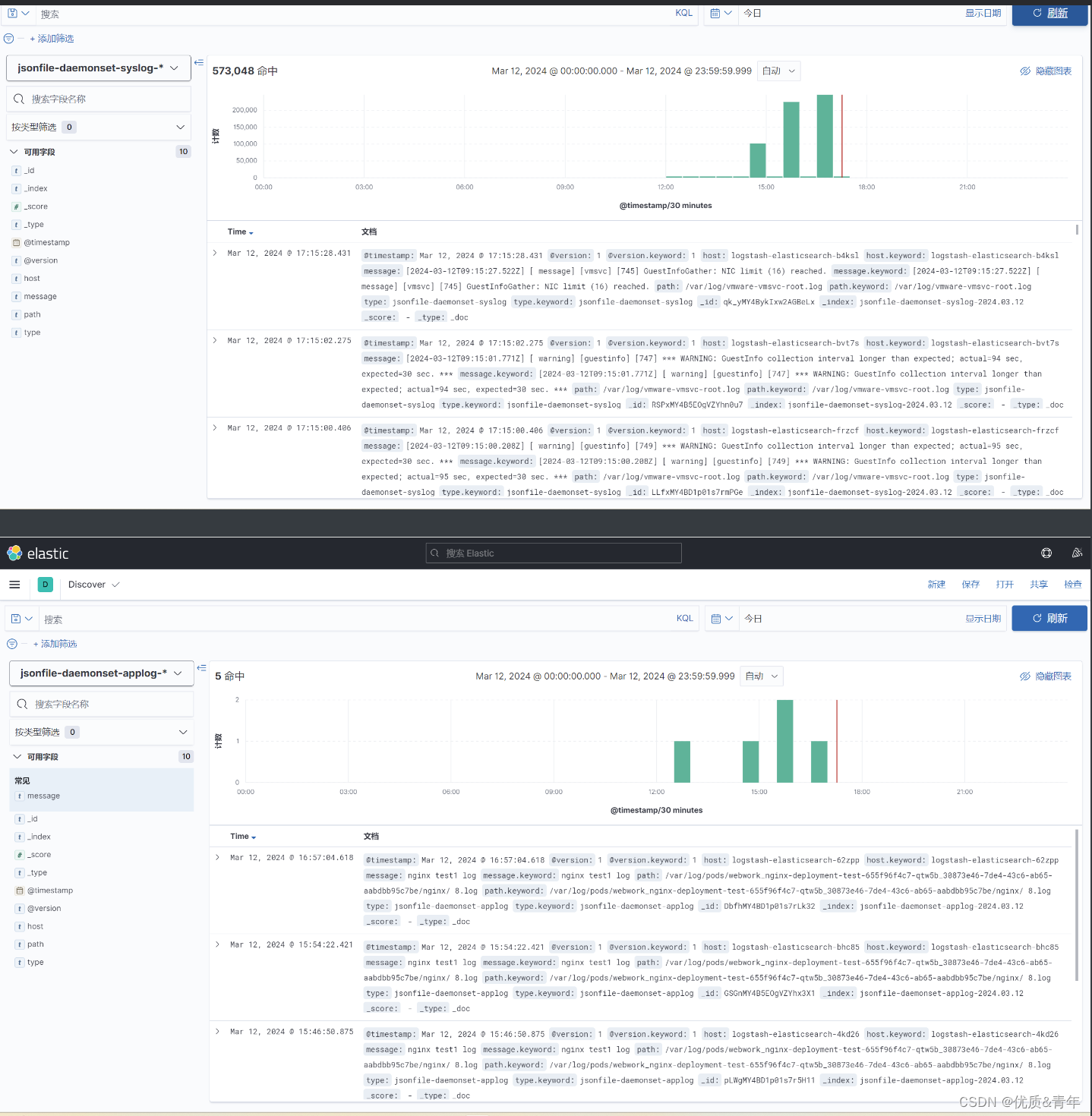Click add filter link in lower window
Screen dimensions: 1092x1116
coord(55,644)
